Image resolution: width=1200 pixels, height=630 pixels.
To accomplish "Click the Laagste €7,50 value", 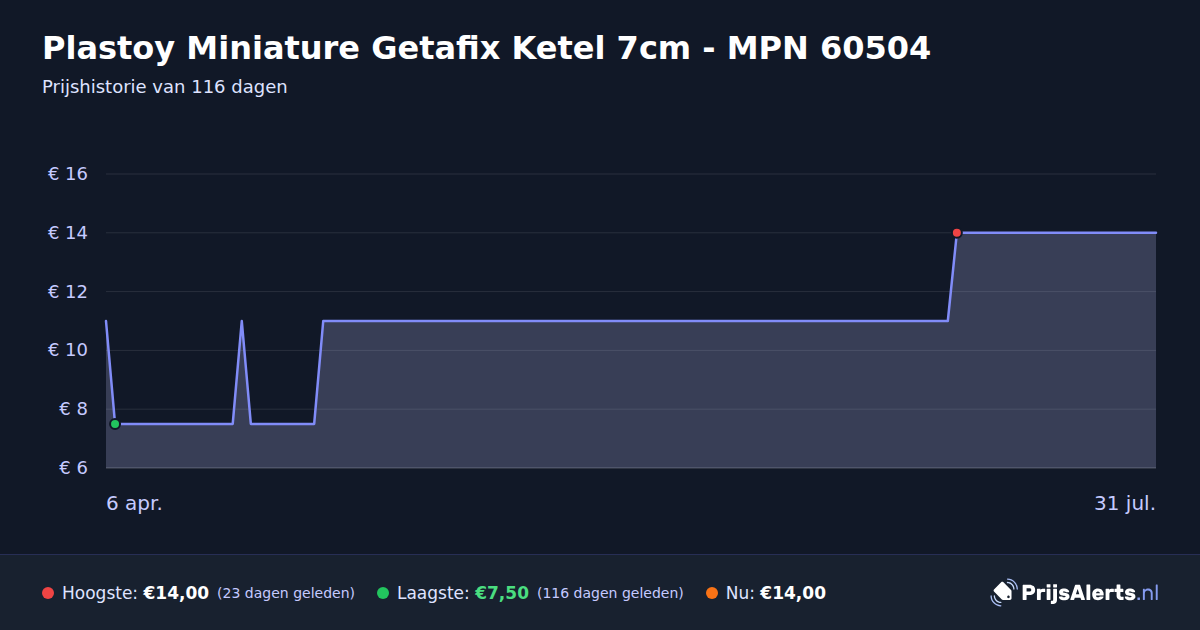I will pyautogui.click(x=501, y=593).
